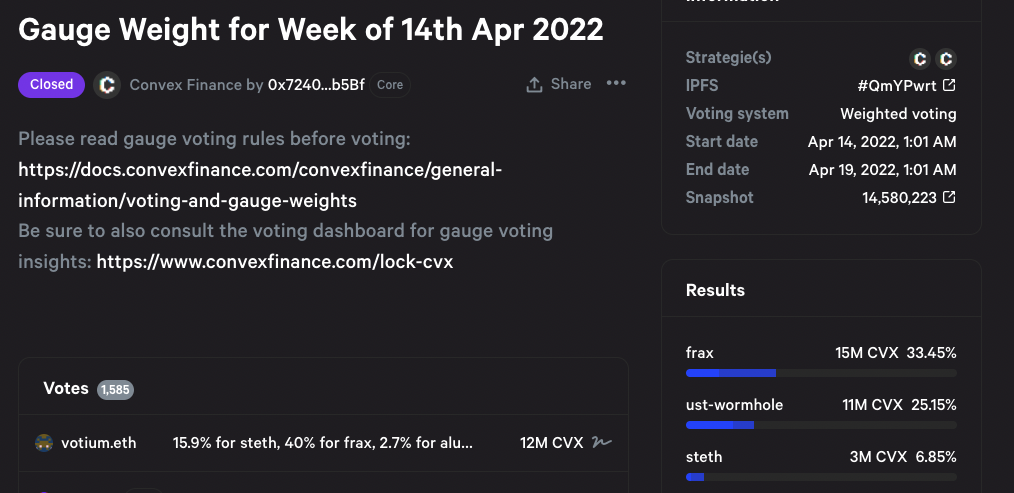This screenshot has height=493, width=1014.
Task: Click the ust-wormhole result progress bar
Action: point(820,425)
